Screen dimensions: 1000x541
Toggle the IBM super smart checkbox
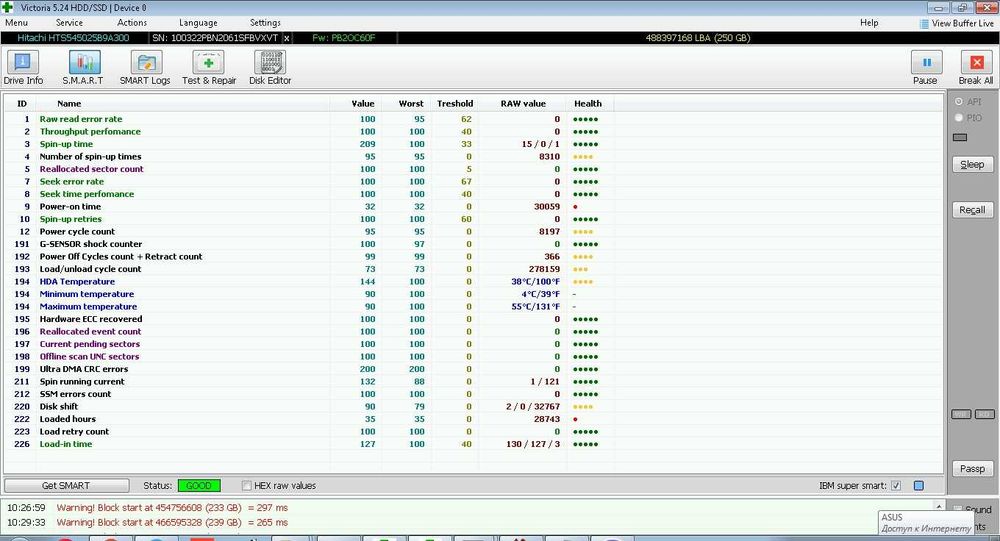[896, 485]
